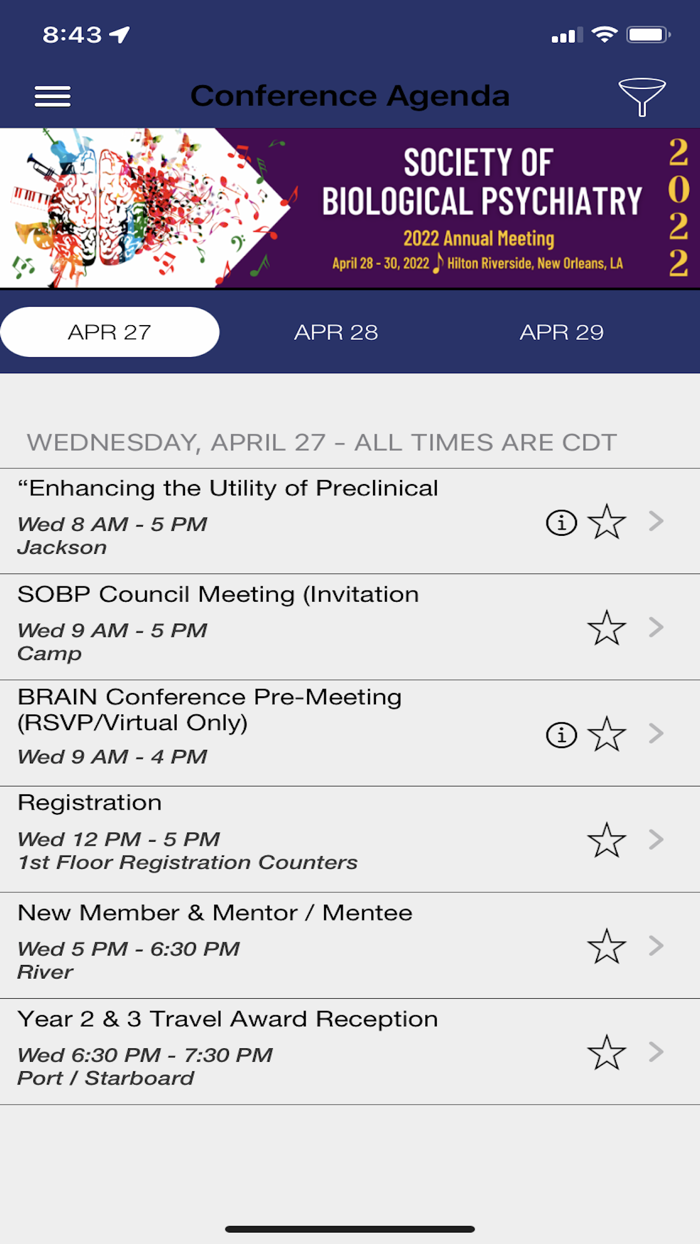Favorite New Member & Mentor / Mentee
700x1244 pixels.
[607, 946]
